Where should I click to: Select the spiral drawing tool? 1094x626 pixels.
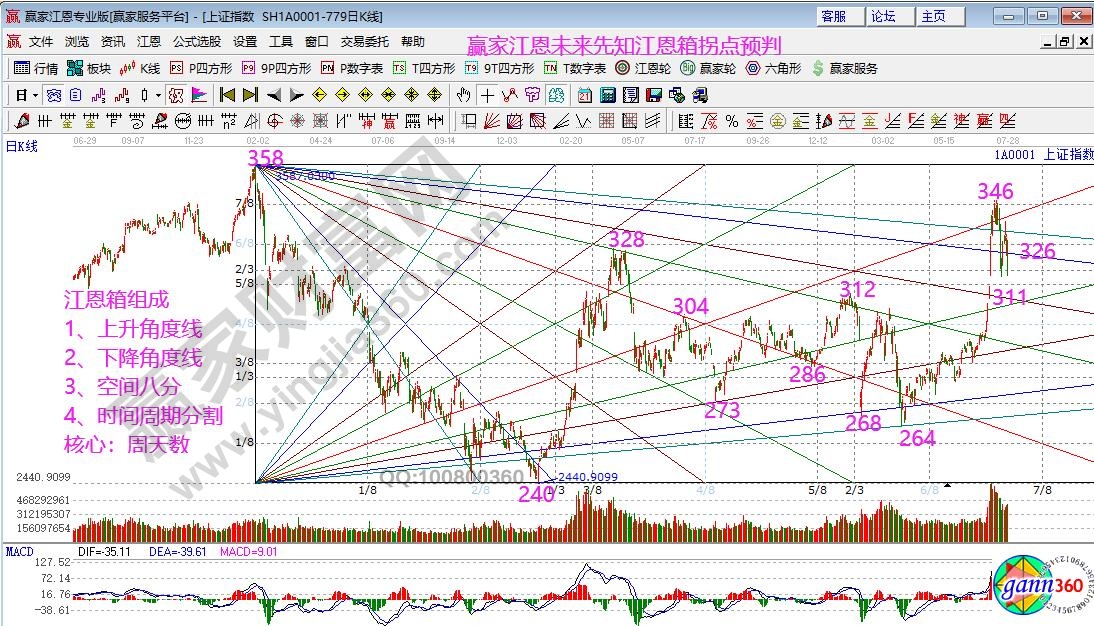coord(137,121)
